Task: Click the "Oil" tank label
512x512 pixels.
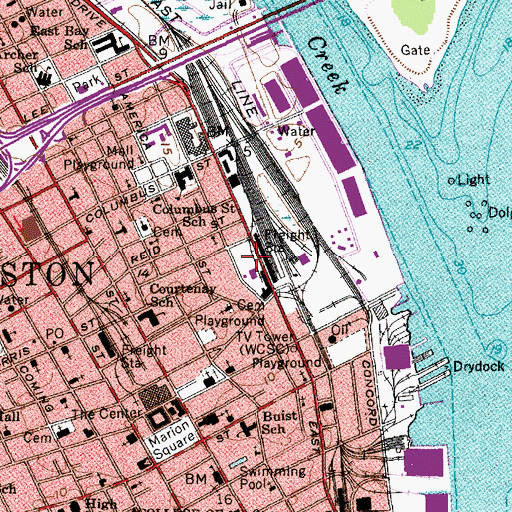Action: pyautogui.click(x=341, y=329)
